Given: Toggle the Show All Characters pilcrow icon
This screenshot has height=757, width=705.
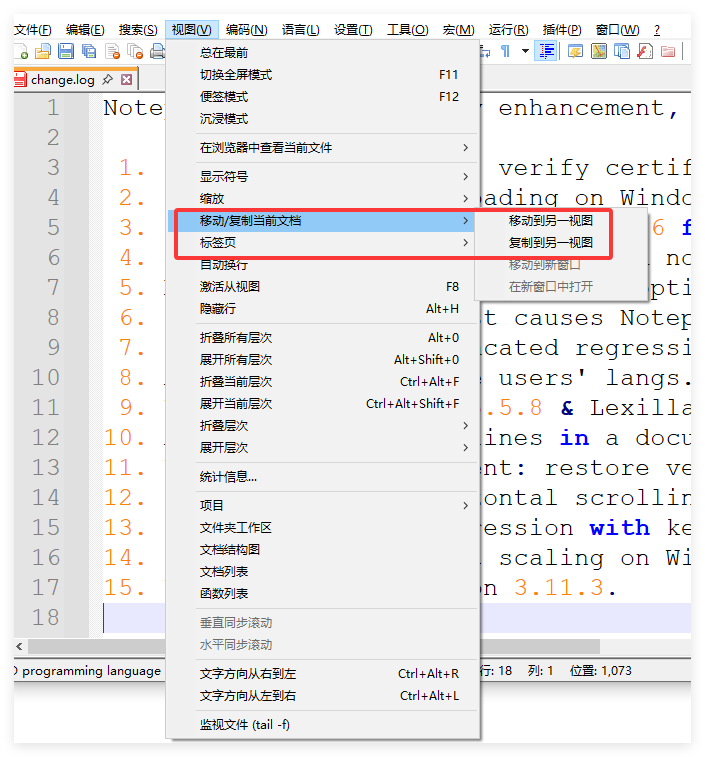Looking at the screenshot, I should tap(505, 51).
